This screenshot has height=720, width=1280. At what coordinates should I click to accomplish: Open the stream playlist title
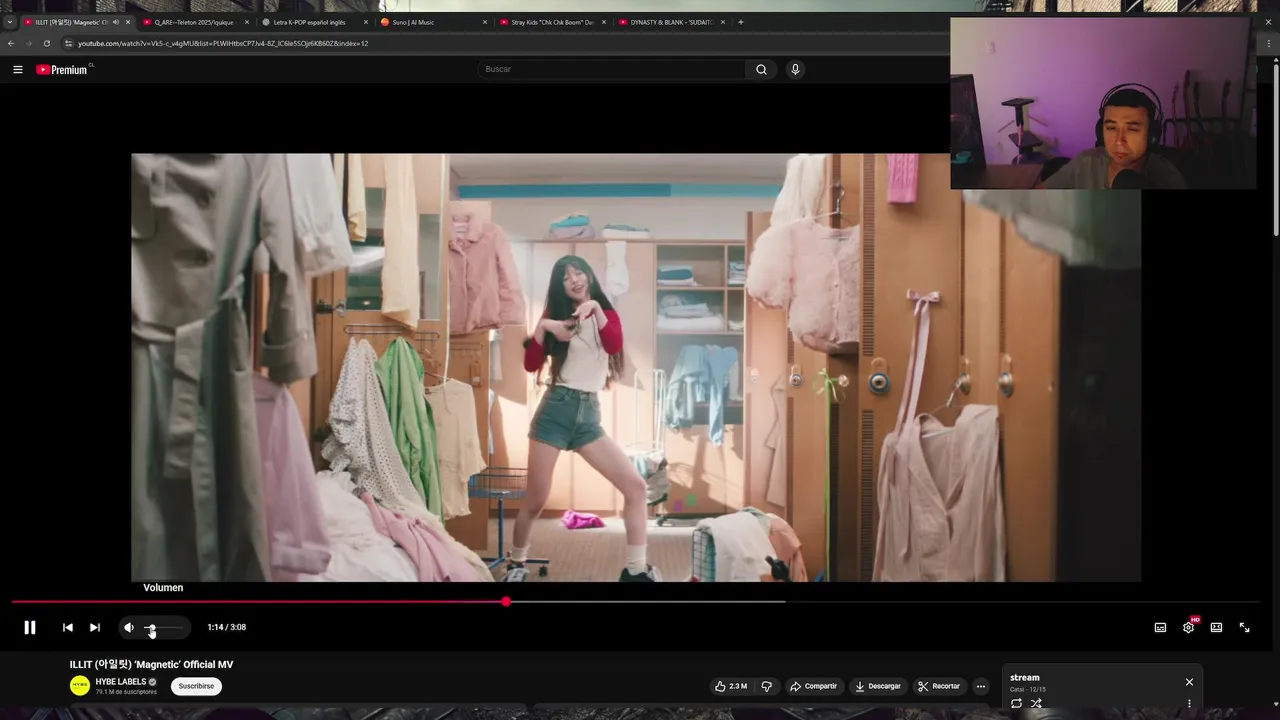coord(1025,678)
